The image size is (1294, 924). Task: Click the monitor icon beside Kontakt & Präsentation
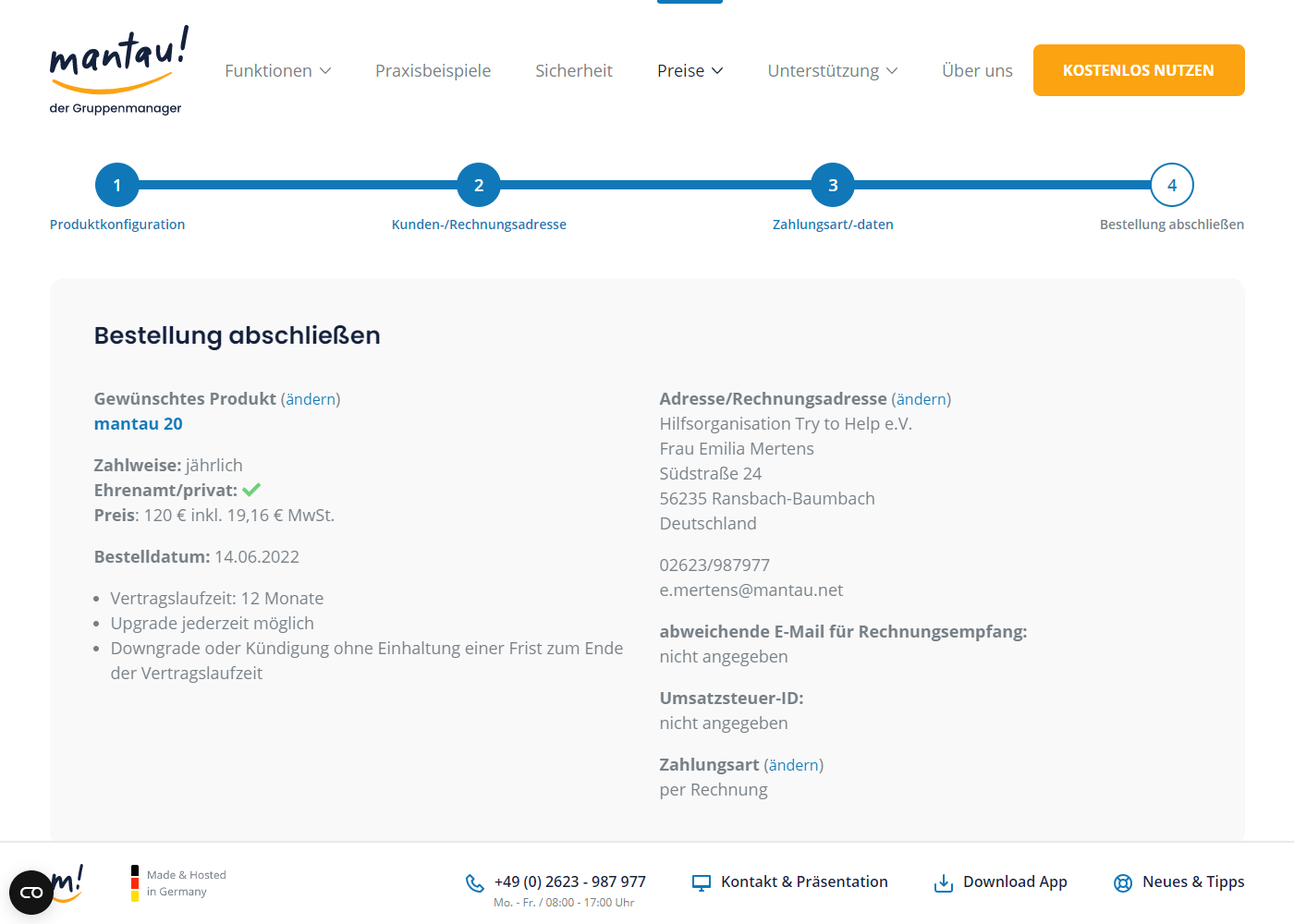coord(702,883)
